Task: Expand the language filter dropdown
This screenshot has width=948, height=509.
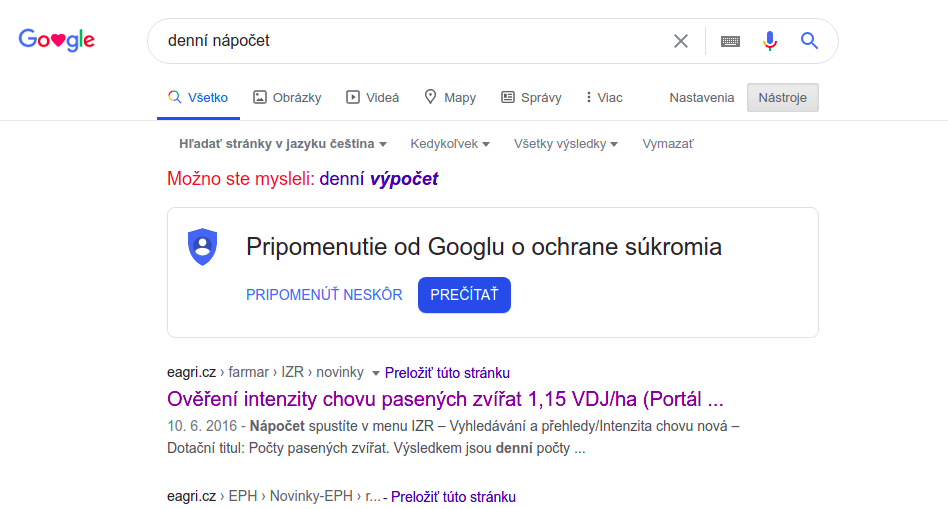Action: coord(282,144)
